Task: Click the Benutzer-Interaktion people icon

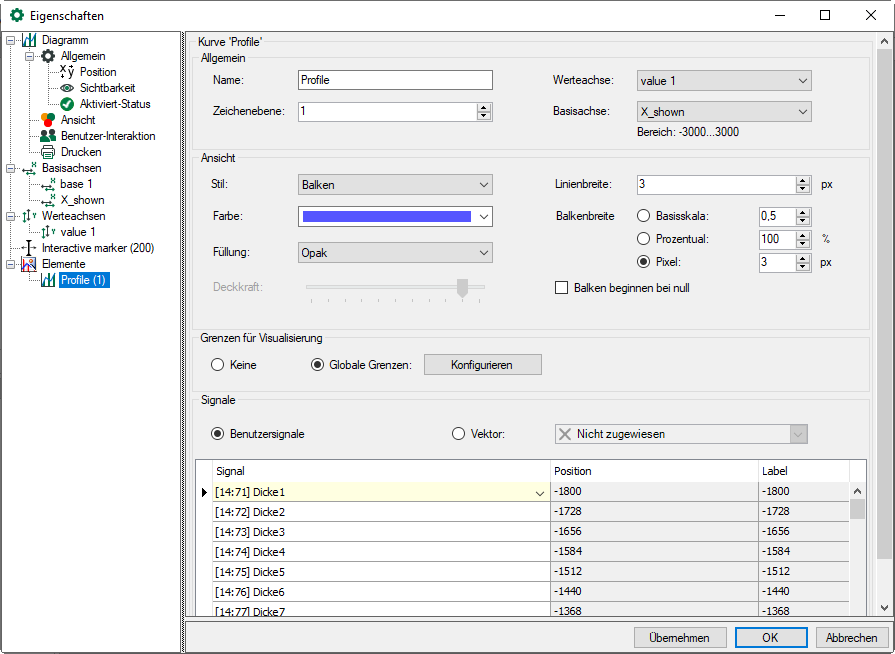Action: [48, 136]
